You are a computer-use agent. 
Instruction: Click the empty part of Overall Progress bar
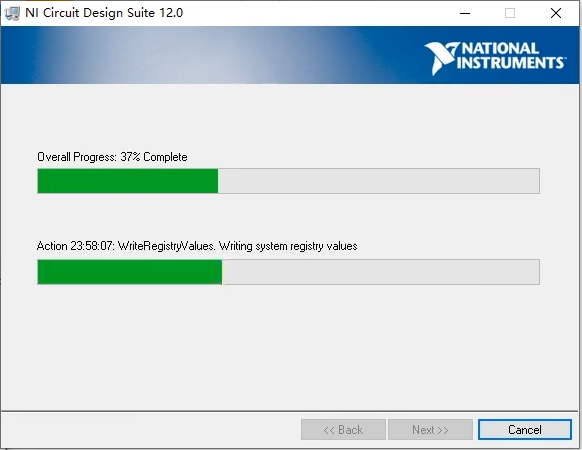click(x=379, y=181)
